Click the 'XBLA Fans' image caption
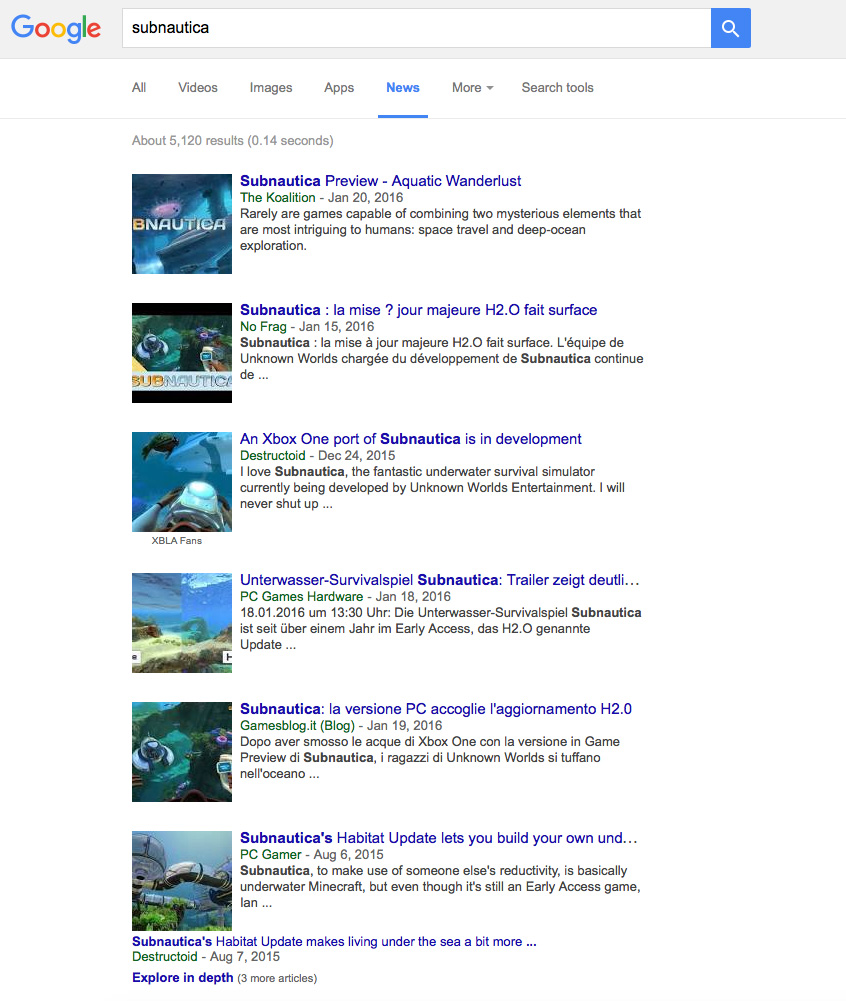This screenshot has height=1001, width=846. pos(177,541)
